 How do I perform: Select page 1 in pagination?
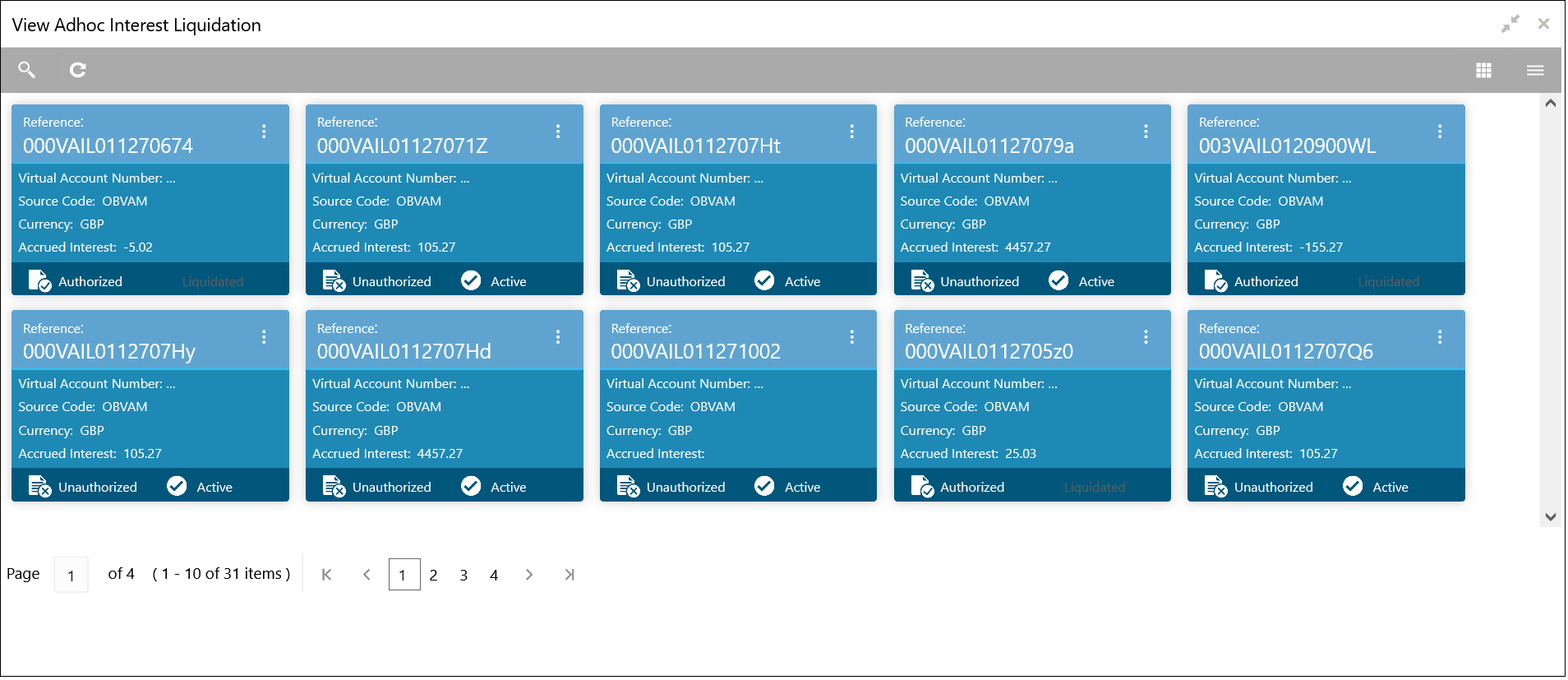click(404, 575)
